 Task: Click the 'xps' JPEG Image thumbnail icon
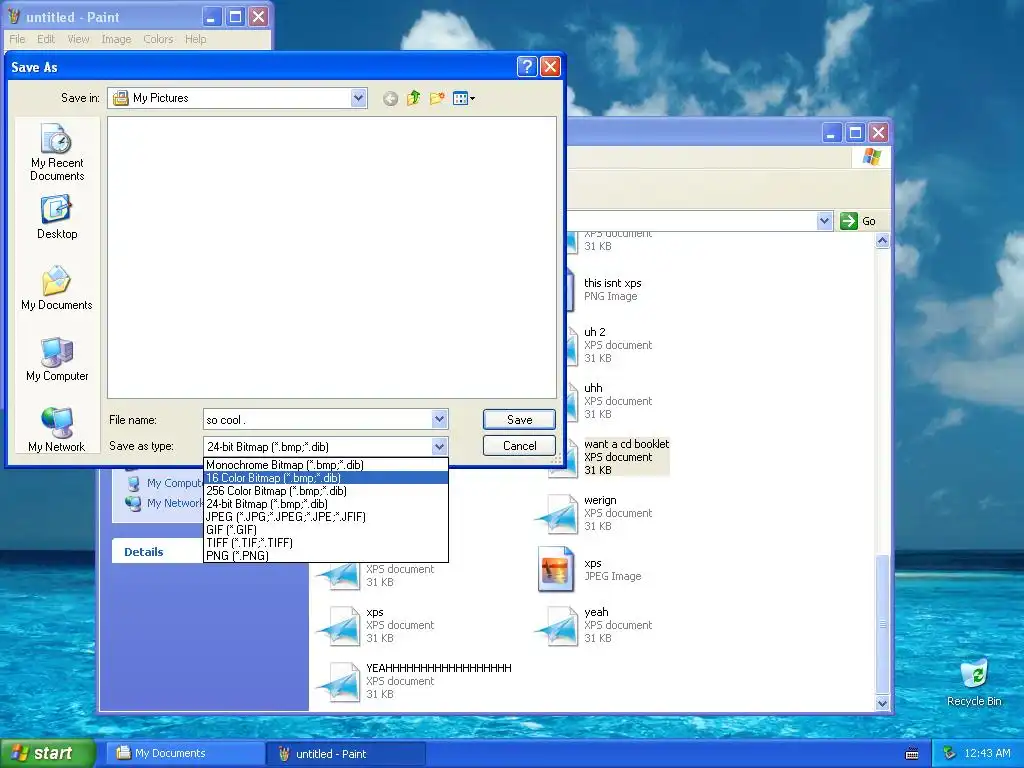556,569
